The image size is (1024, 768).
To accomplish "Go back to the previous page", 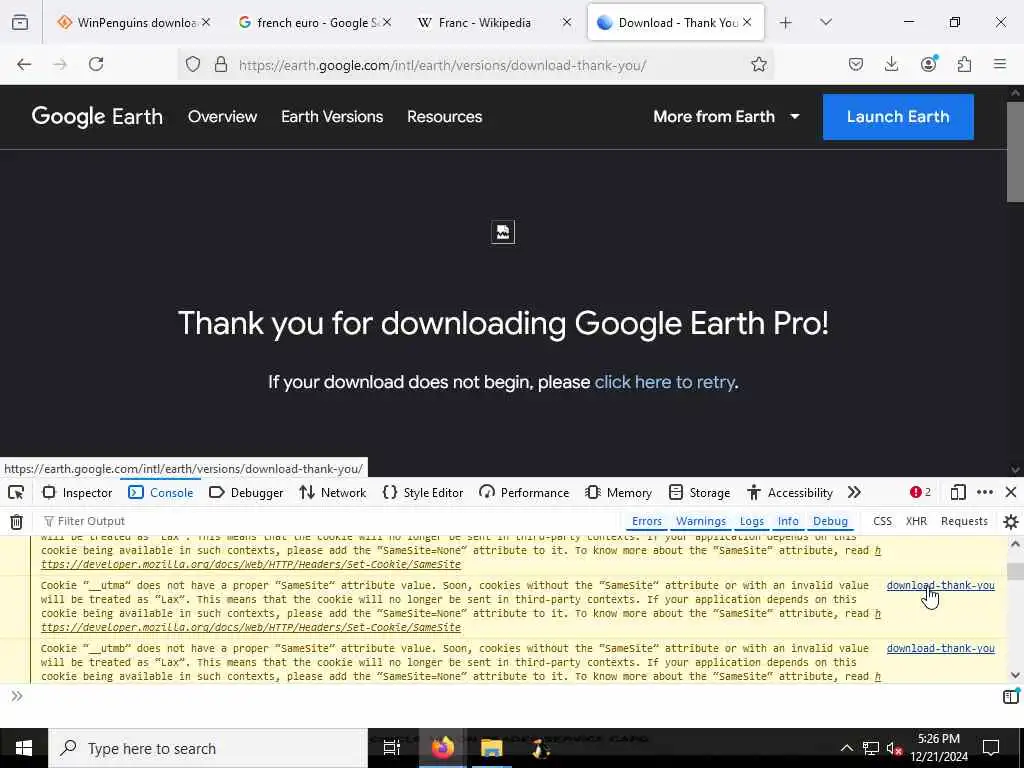I will tap(24, 64).
